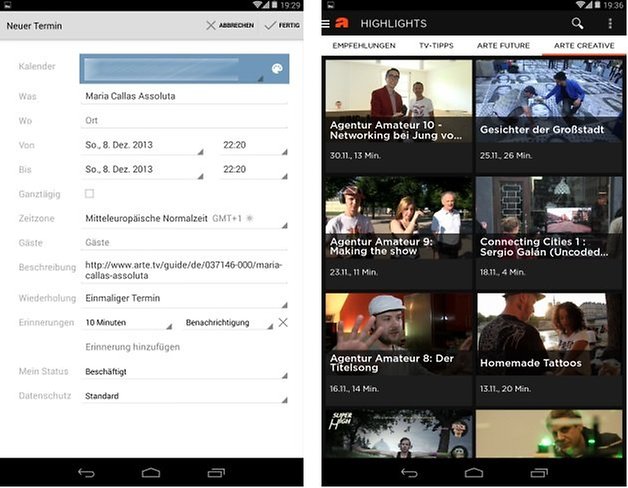Viewport: 628px width, 488px height.
Task: Tap the back button in calendar screen
Action: point(86,473)
